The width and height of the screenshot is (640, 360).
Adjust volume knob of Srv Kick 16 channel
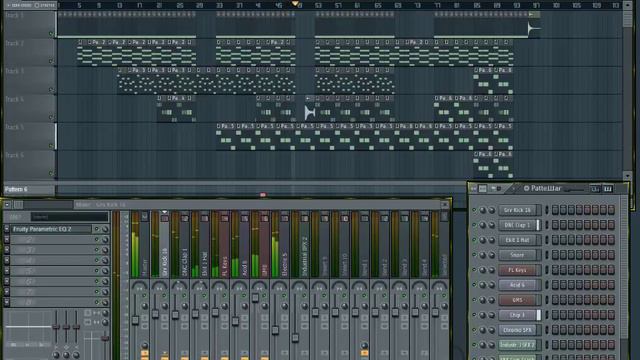pyautogui.click(x=491, y=210)
